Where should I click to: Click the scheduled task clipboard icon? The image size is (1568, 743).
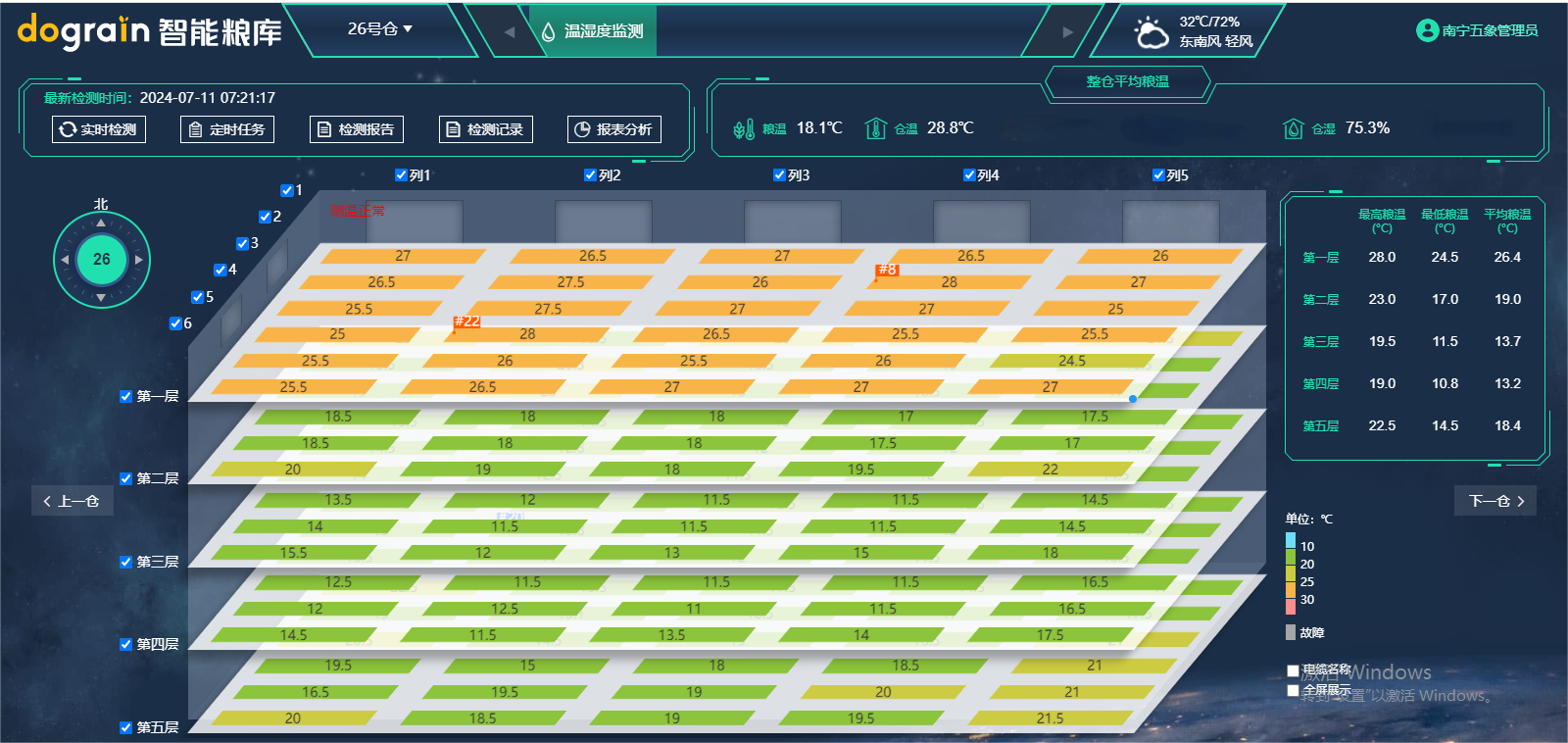195,129
